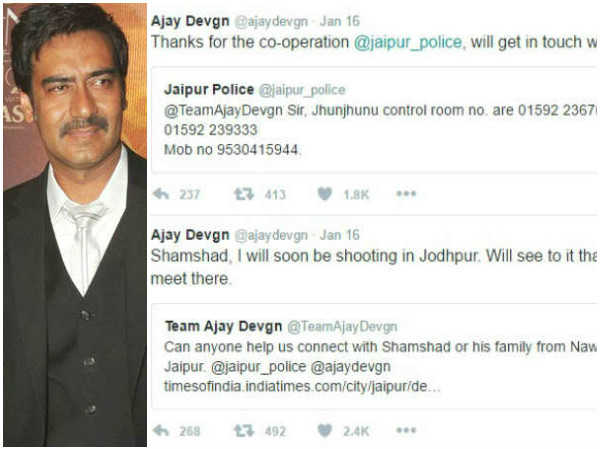Click @ajaydevgn mention in Team Ajay tweet
Image resolution: width=600 pixels, height=450 pixels.
coord(351,367)
